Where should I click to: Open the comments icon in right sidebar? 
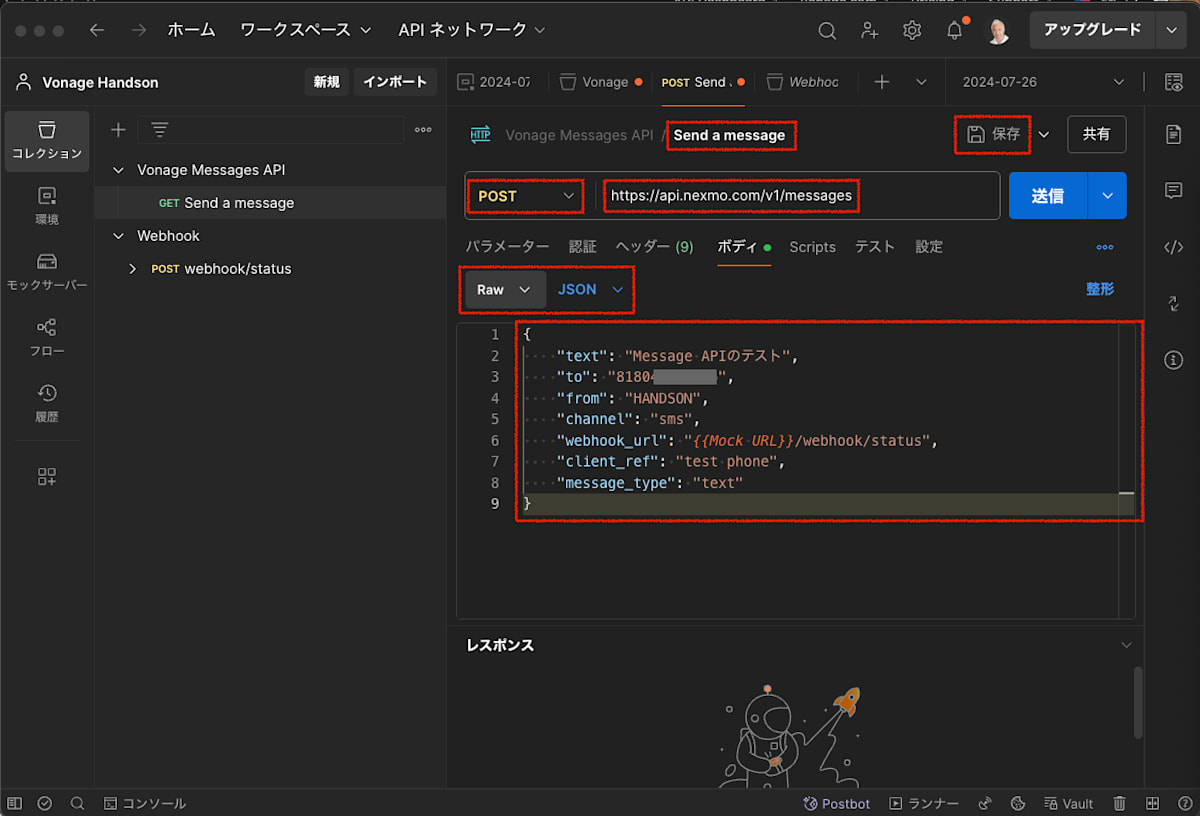click(x=1174, y=190)
